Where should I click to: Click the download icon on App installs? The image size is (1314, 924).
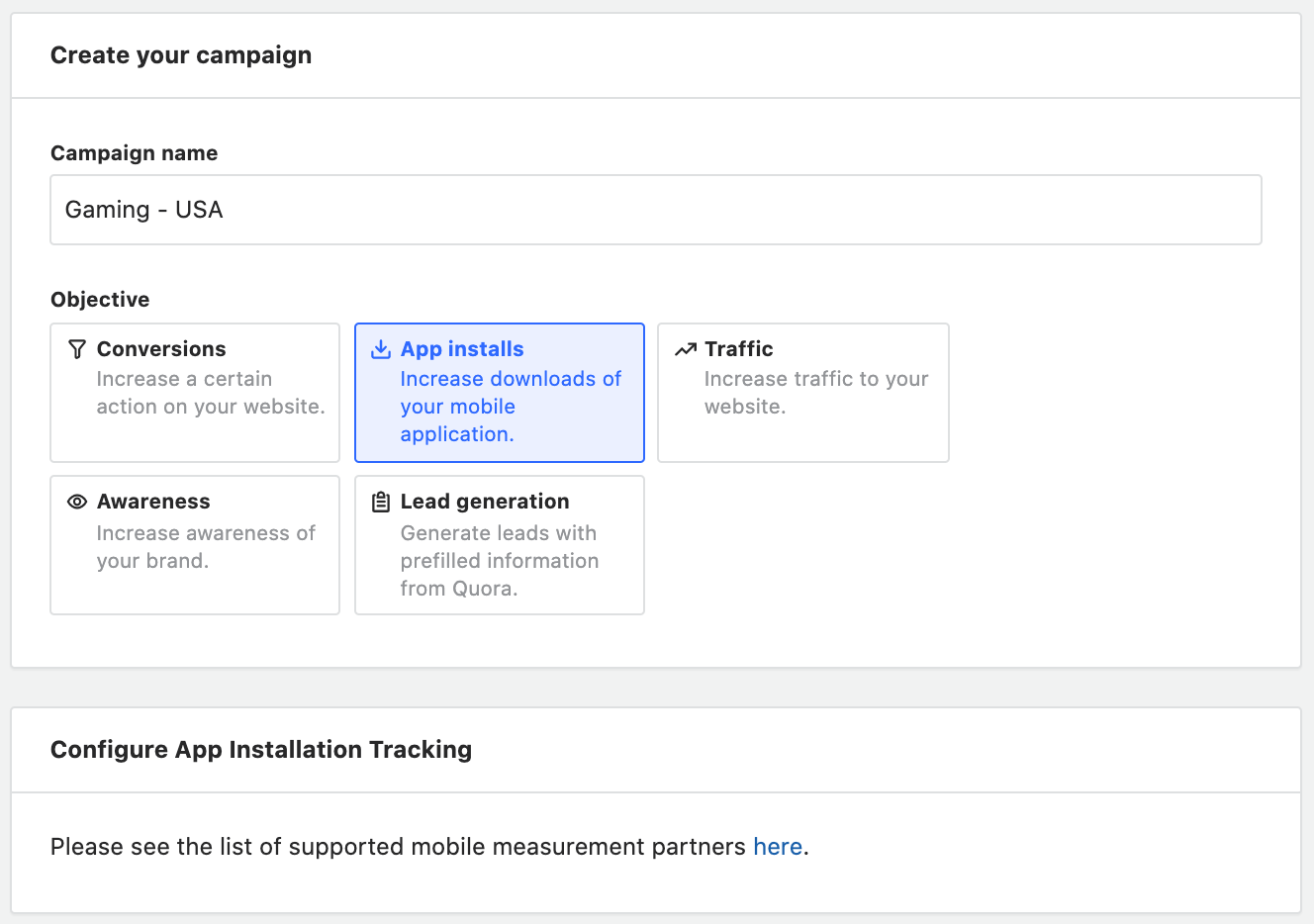coord(381,349)
